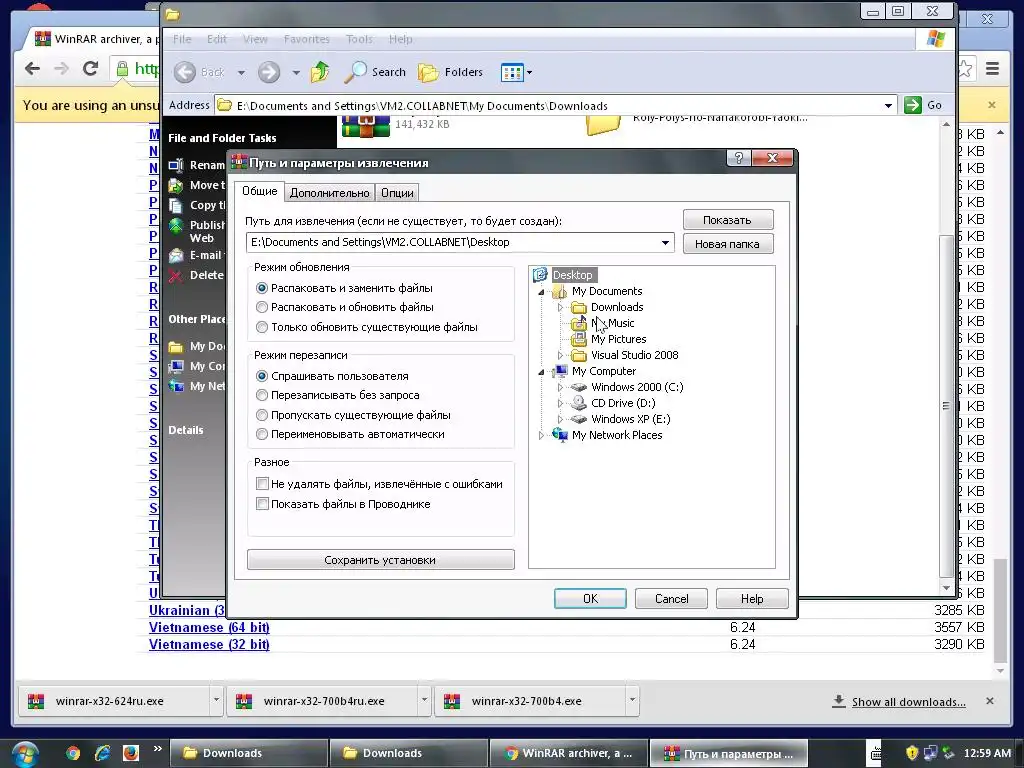This screenshot has height=768, width=1024.
Task: Expand the My Network Places node
Action: point(541,435)
